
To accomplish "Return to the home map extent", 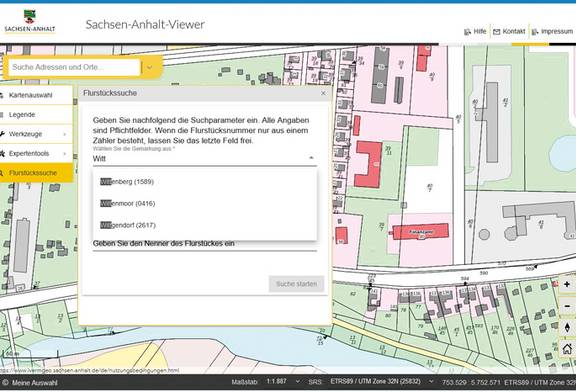I will (567, 349).
